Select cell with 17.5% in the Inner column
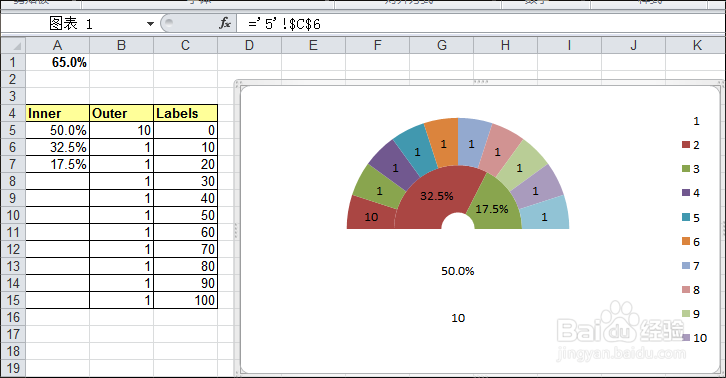 [x=57, y=164]
